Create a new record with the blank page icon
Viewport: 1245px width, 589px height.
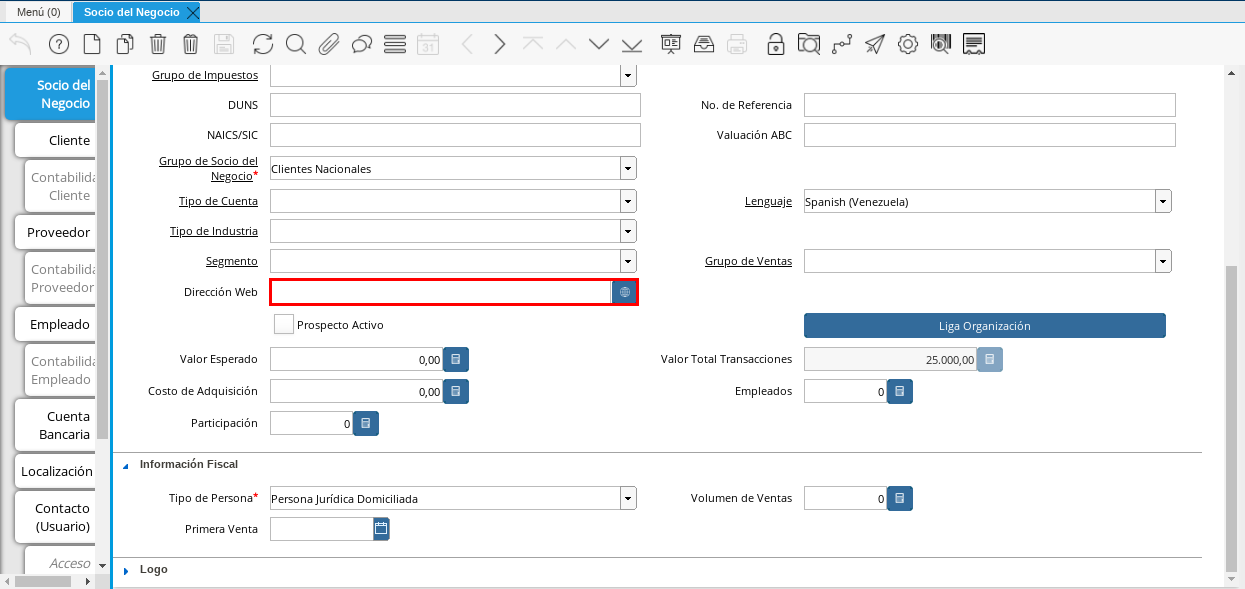pyautogui.click(x=92, y=44)
